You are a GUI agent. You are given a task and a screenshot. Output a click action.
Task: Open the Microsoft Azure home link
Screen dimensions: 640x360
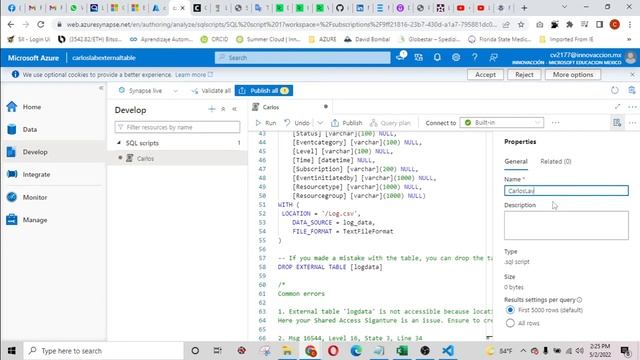pyautogui.click(x=33, y=58)
